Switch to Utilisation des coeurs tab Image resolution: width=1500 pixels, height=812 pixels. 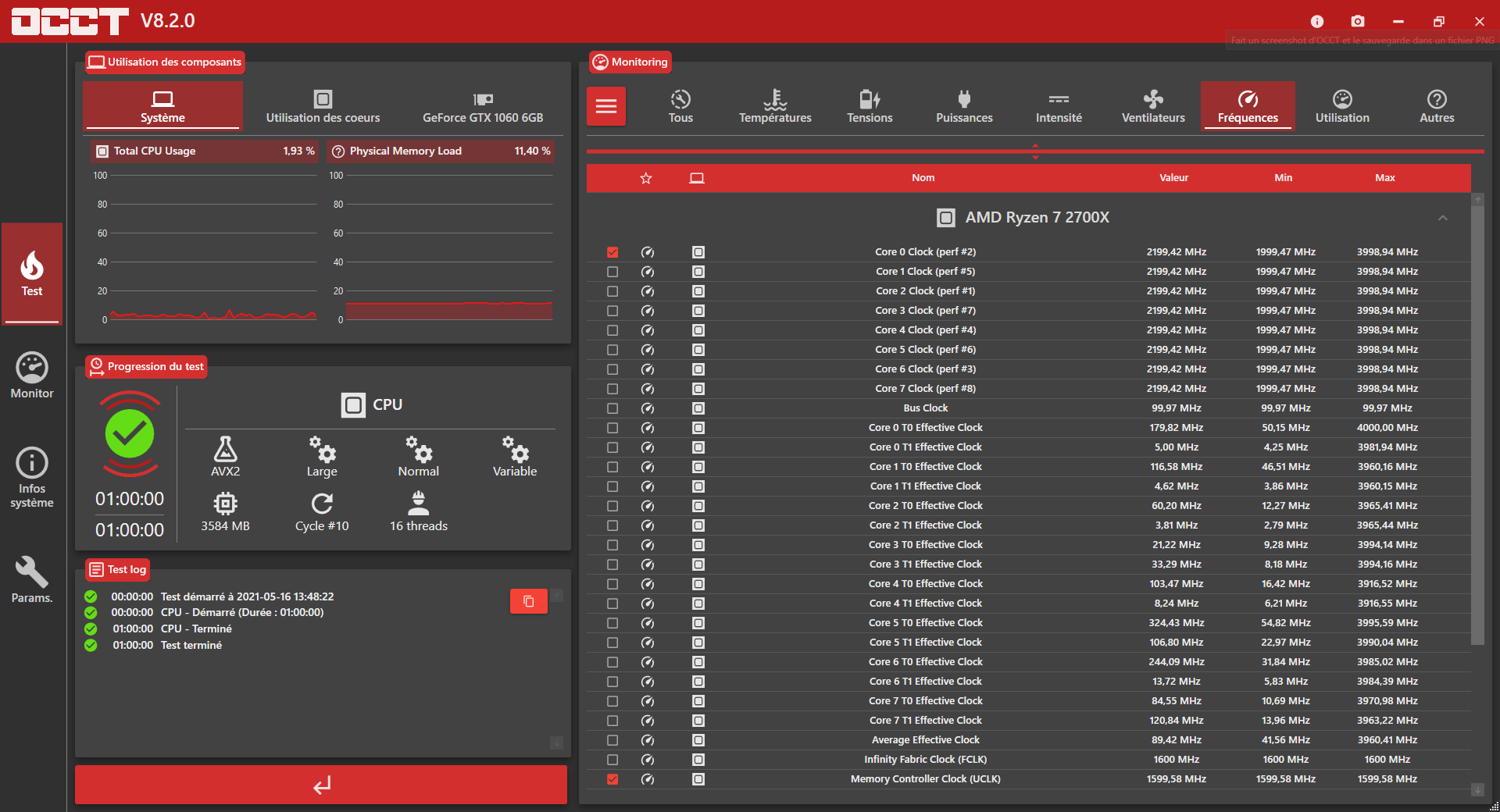(323, 106)
